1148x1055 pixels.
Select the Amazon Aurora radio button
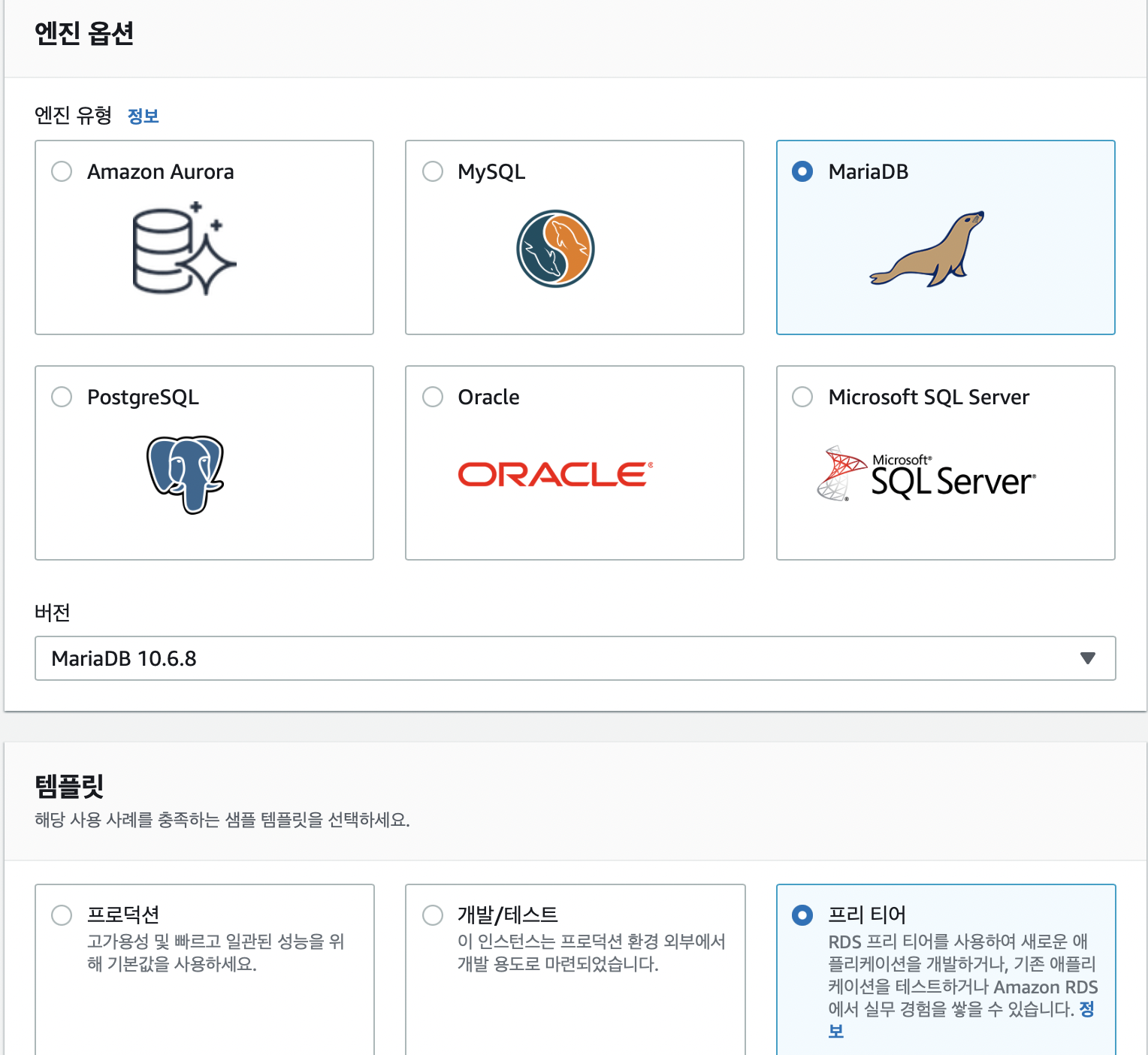click(x=62, y=171)
